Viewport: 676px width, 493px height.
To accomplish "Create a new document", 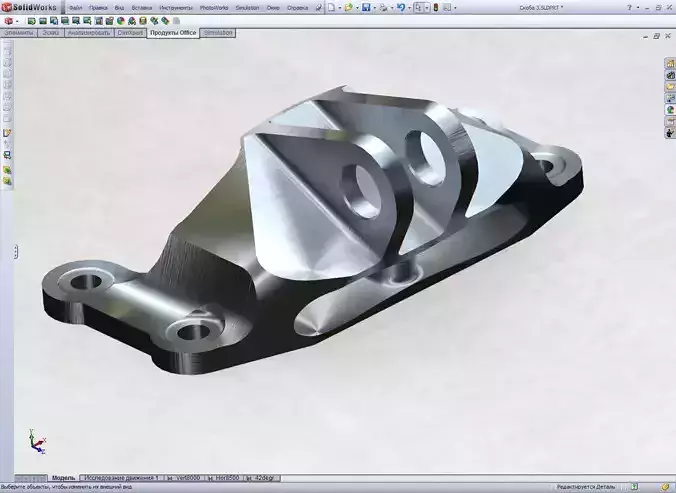I will click(x=331, y=7).
